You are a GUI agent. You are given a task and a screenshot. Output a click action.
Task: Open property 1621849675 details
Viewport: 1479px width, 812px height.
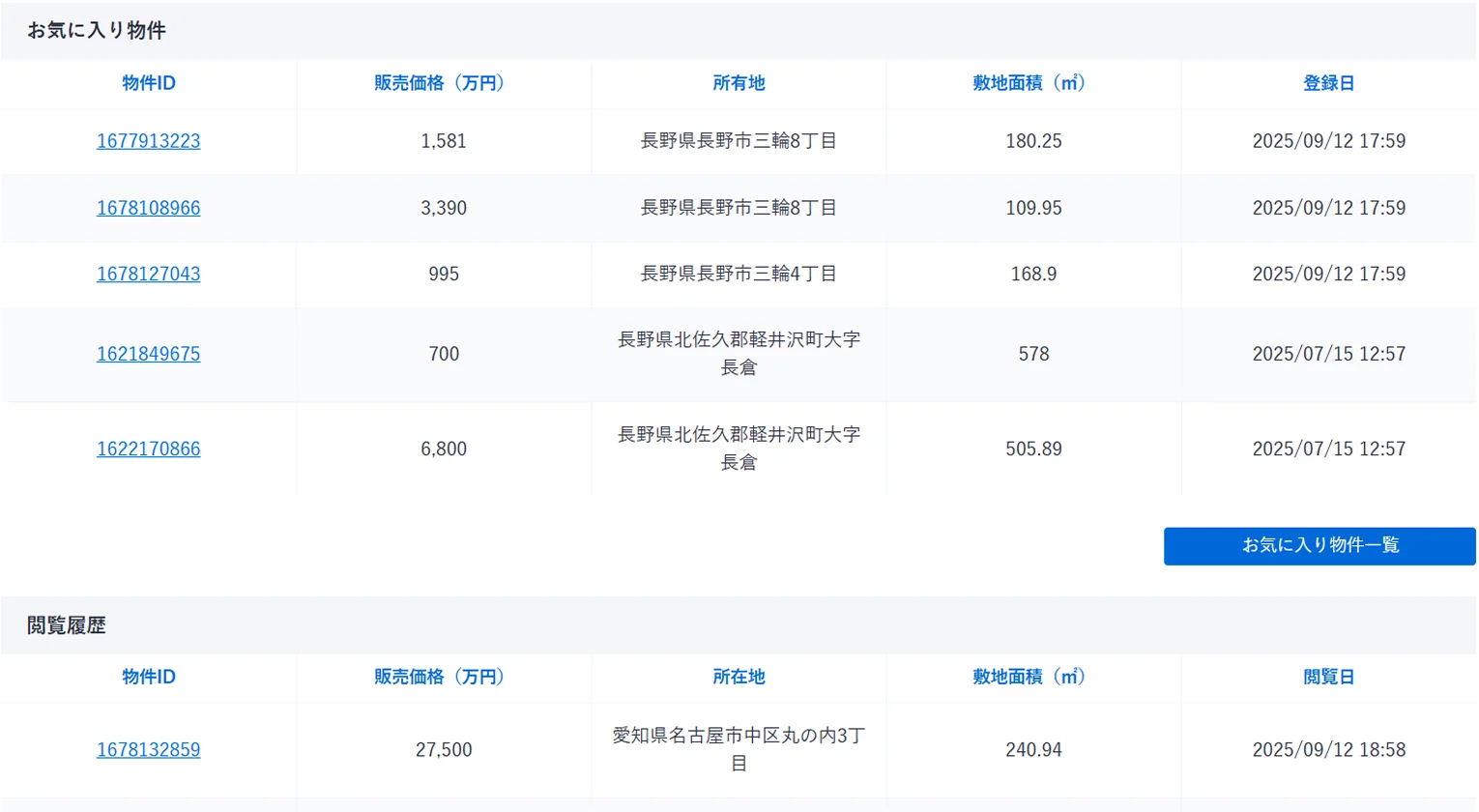[148, 354]
